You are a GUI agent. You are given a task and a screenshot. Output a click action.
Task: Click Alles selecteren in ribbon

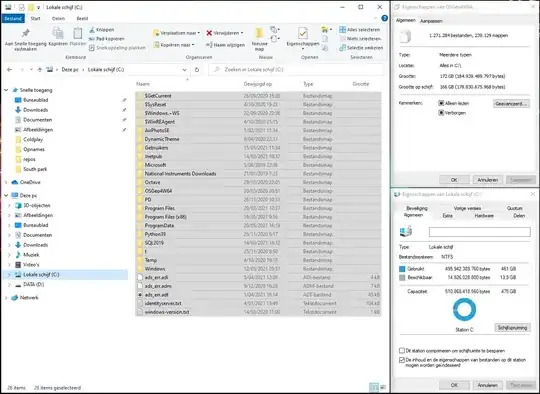pos(360,30)
